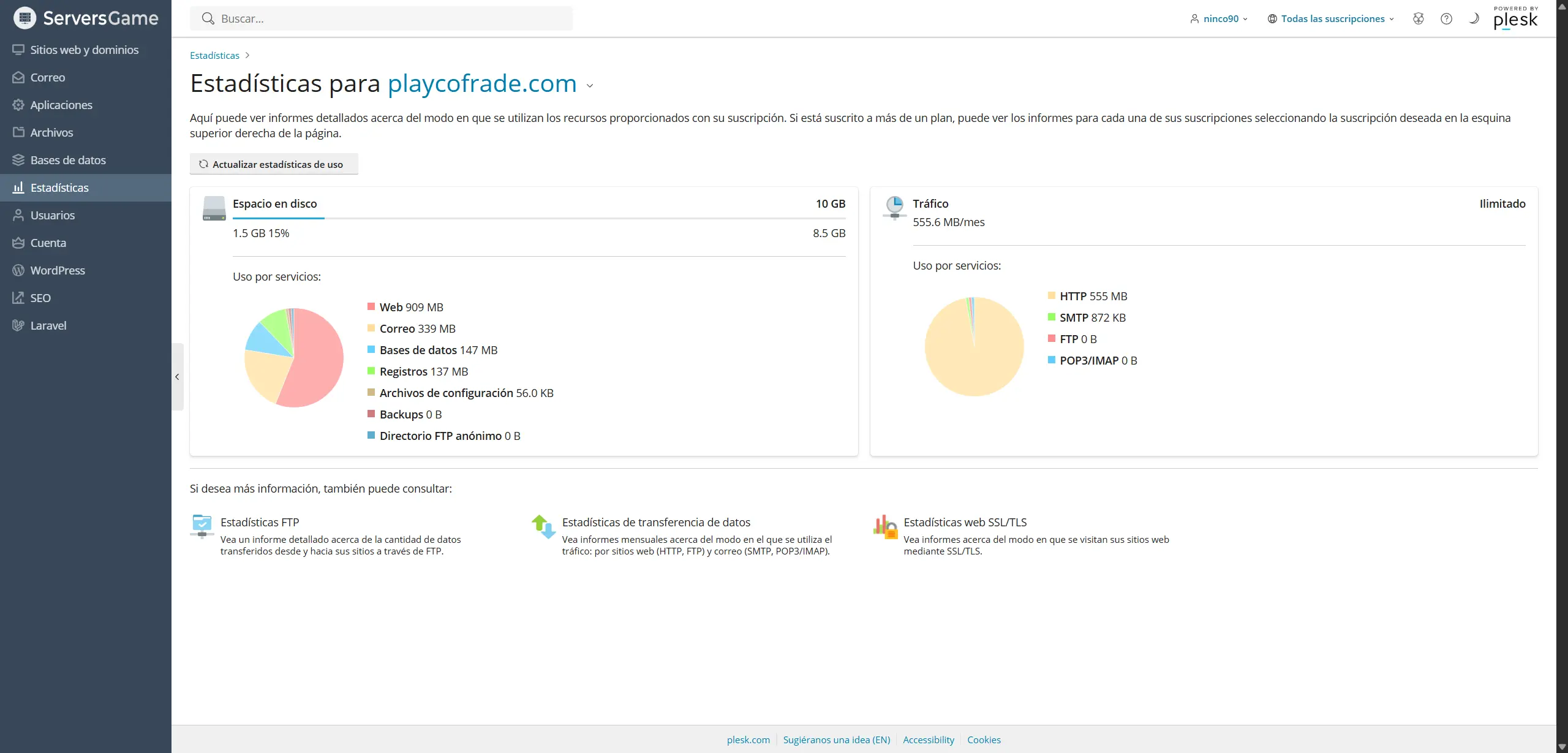The image size is (1568, 753).
Task: Click Directorio FTP anónimo 0 B text
Action: coord(450,436)
